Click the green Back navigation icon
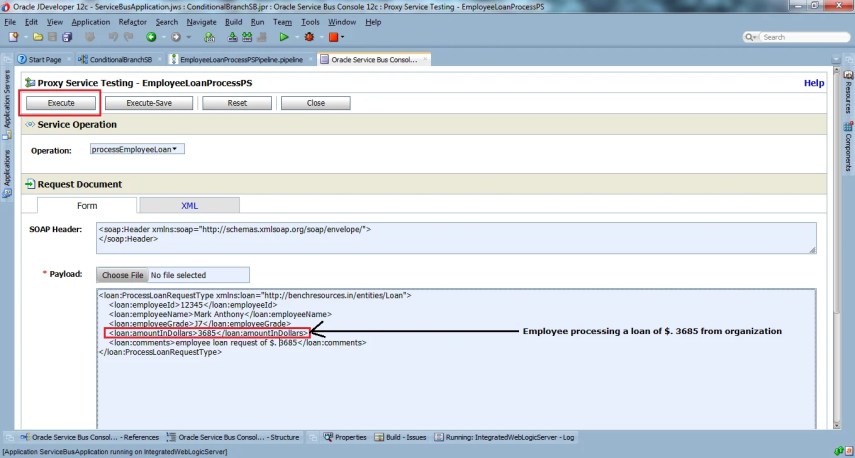This screenshot has width=855, height=458. tap(151, 37)
